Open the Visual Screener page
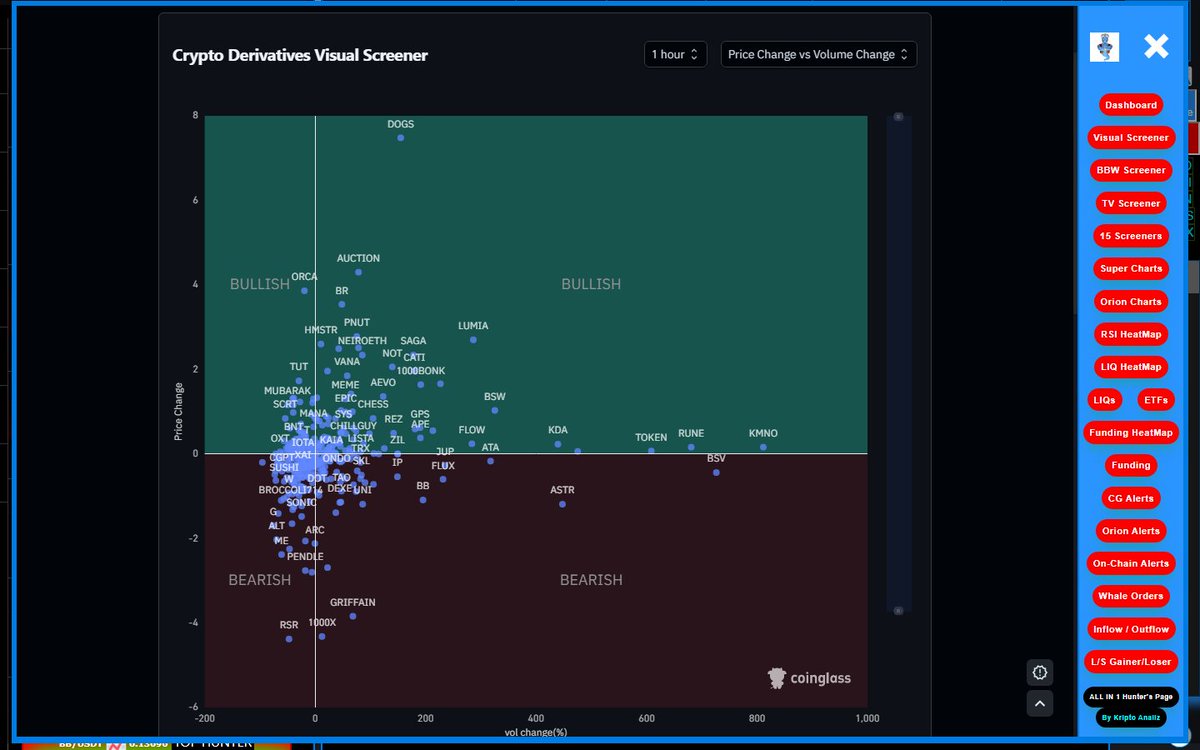 (1131, 138)
